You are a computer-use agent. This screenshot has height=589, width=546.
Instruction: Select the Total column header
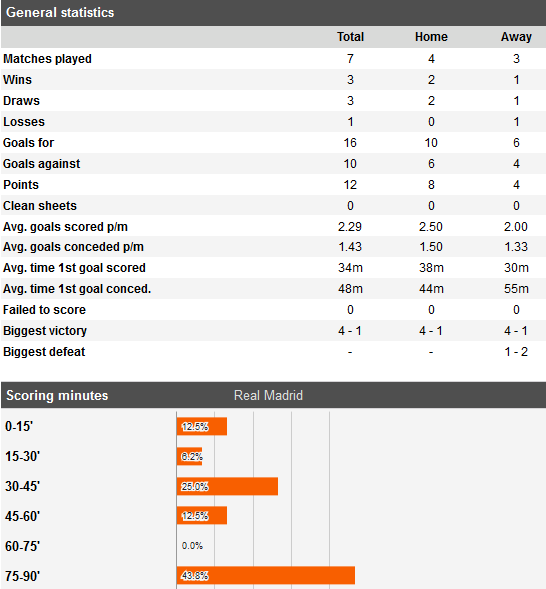[350, 37]
